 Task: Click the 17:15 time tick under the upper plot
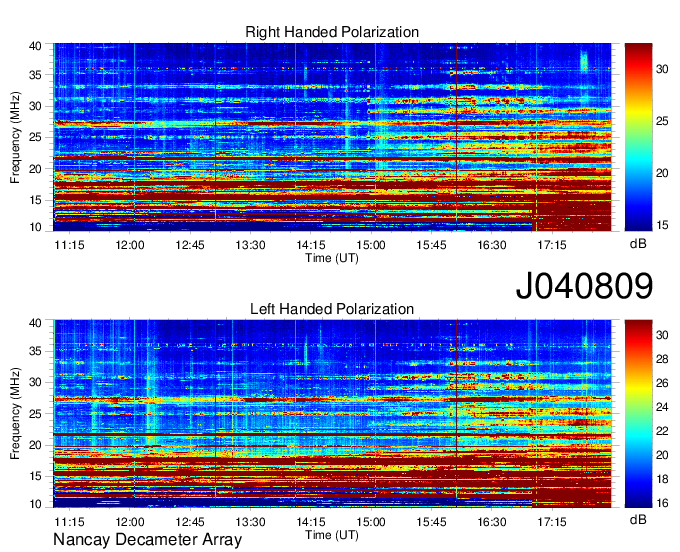(552, 245)
